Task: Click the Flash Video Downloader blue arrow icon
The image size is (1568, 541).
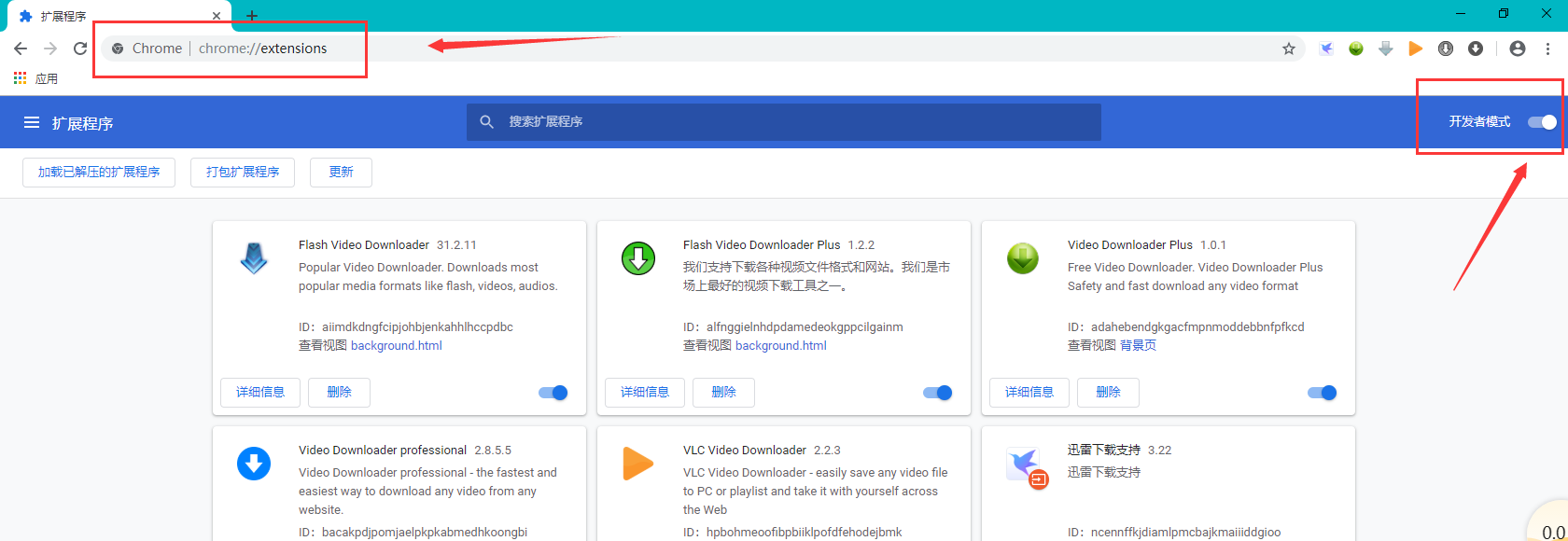Action: pyautogui.click(x=254, y=258)
